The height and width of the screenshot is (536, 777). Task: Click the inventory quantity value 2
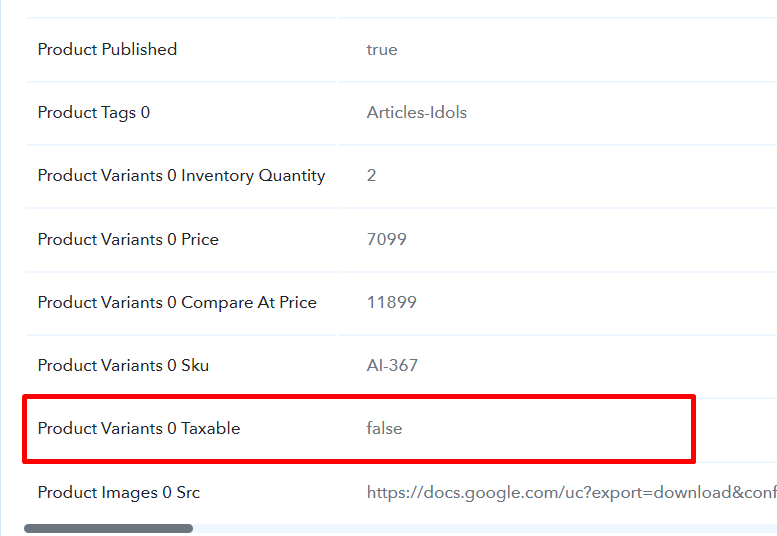click(371, 175)
